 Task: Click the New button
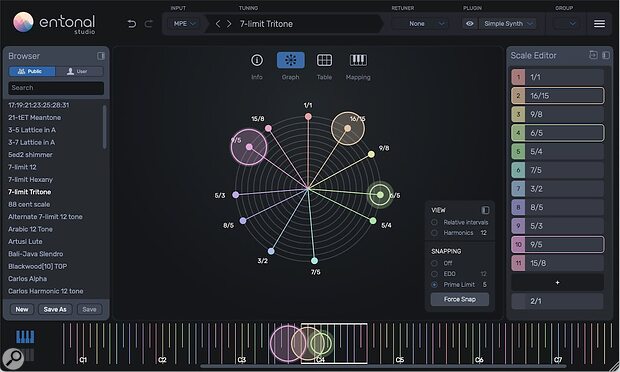tap(22, 309)
